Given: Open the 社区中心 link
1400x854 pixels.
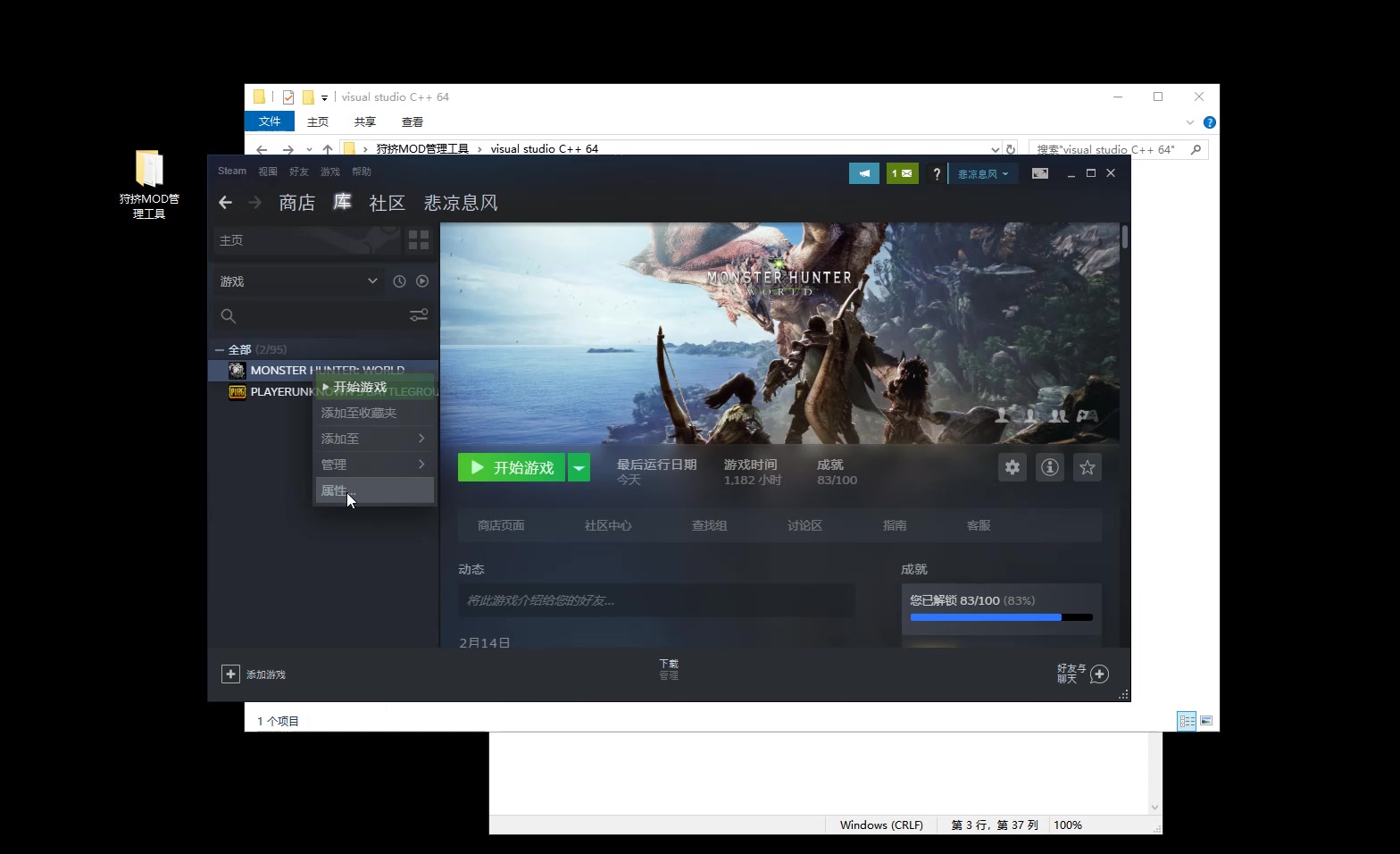Looking at the screenshot, I should (608, 525).
